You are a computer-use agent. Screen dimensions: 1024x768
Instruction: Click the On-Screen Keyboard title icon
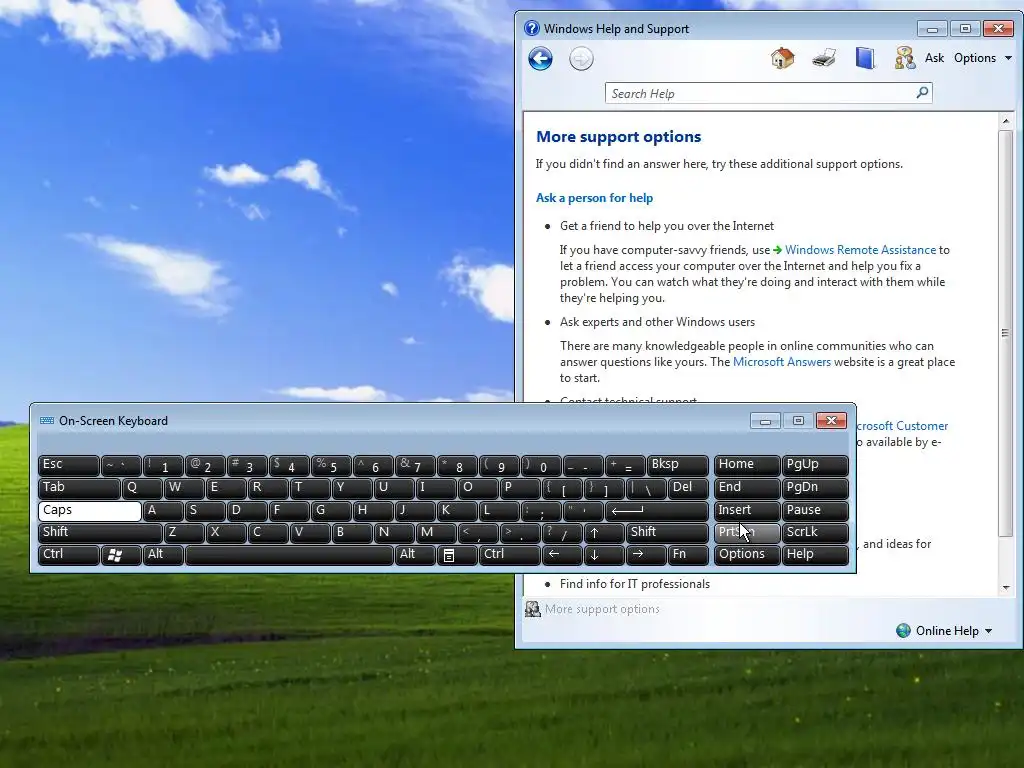click(x=46, y=421)
